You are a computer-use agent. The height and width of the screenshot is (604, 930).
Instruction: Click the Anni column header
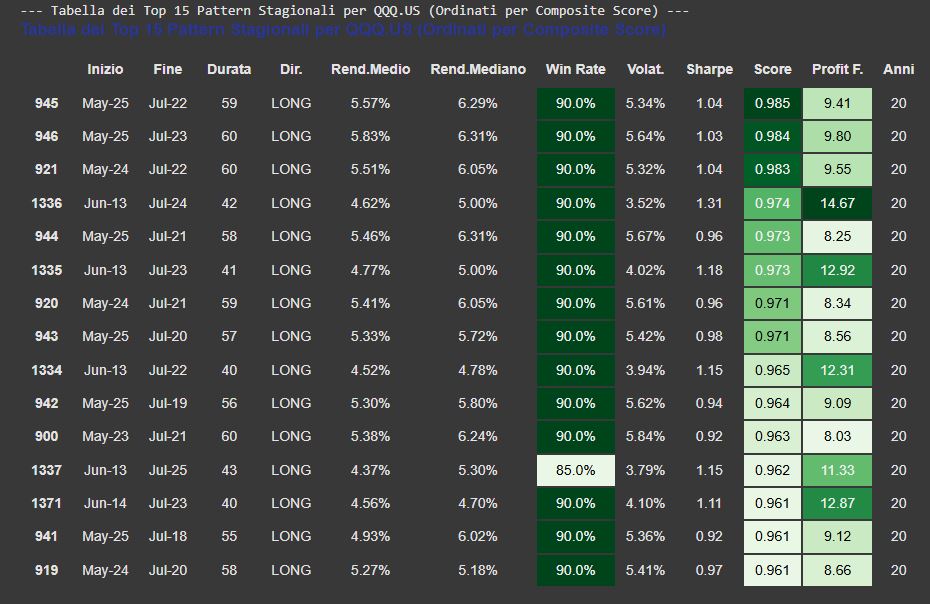[899, 69]
